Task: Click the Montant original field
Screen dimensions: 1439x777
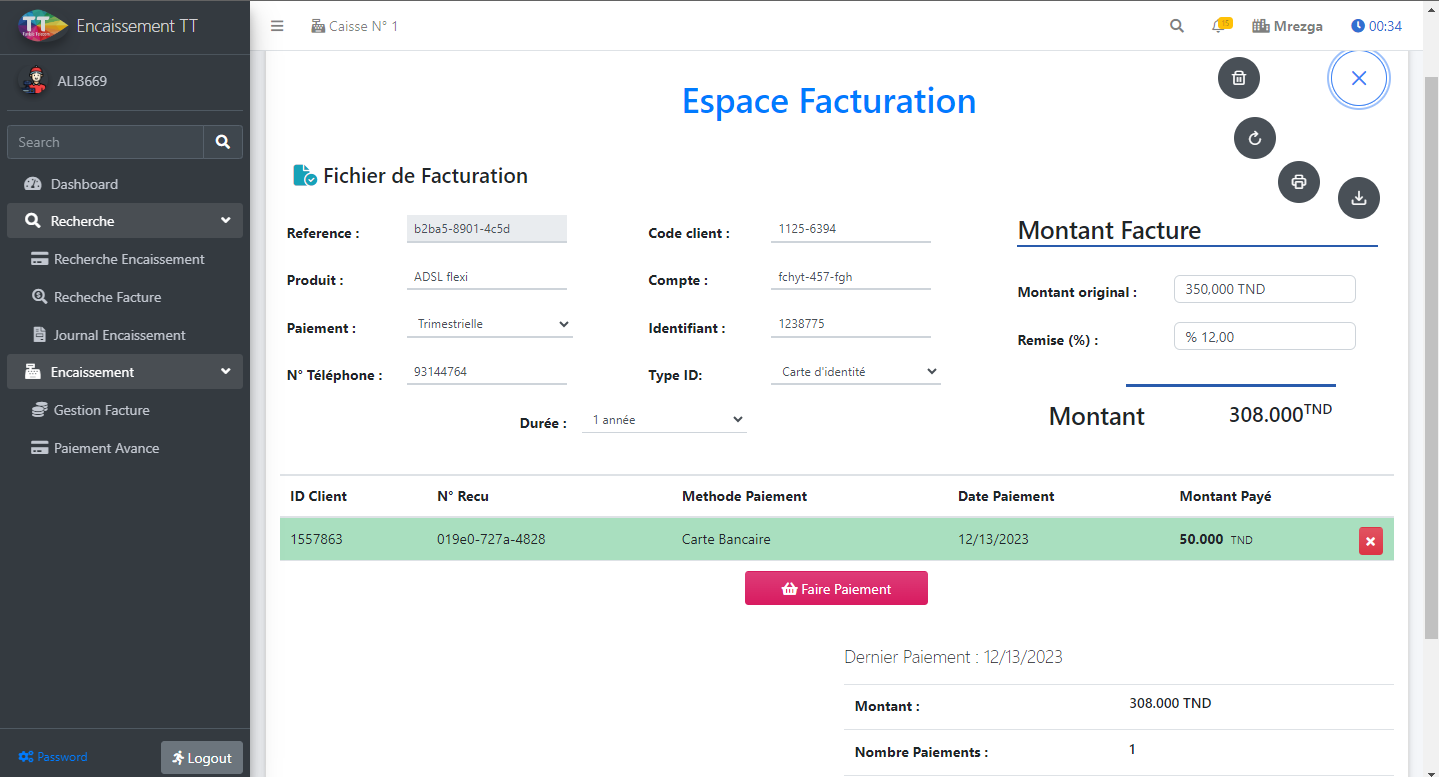Action: [1265, 289]
